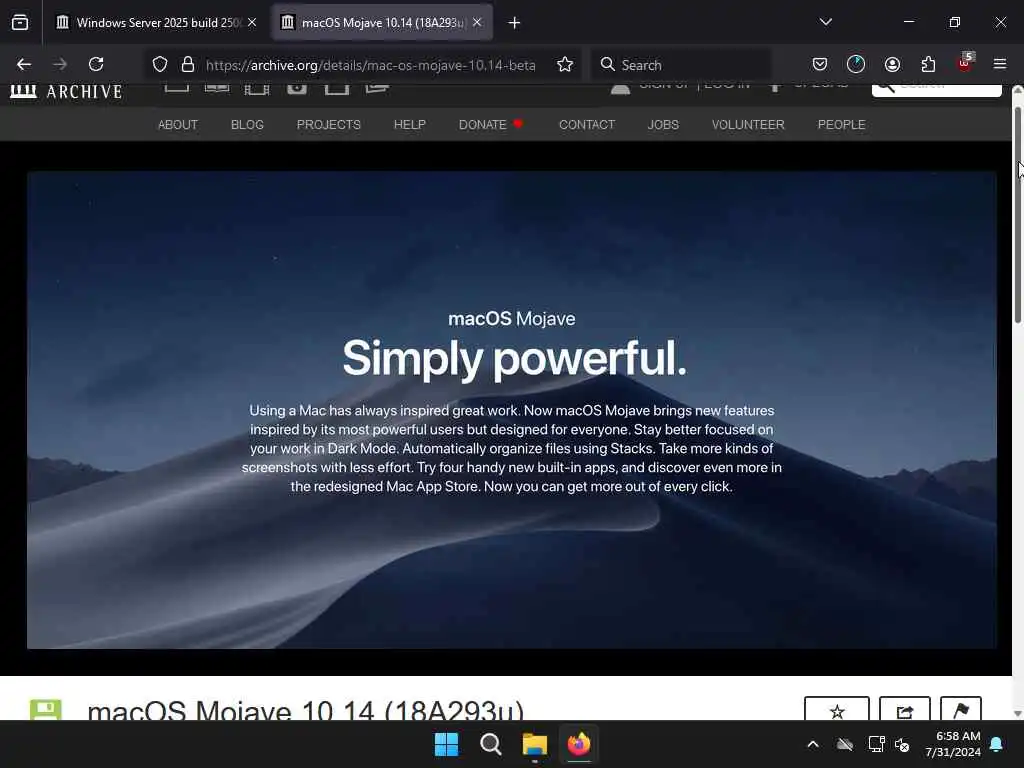Click the macOS Mojave 10.14 (18A293u) title
The width and height of the screenshot is (1024, 768).
[x=306, y=711]
